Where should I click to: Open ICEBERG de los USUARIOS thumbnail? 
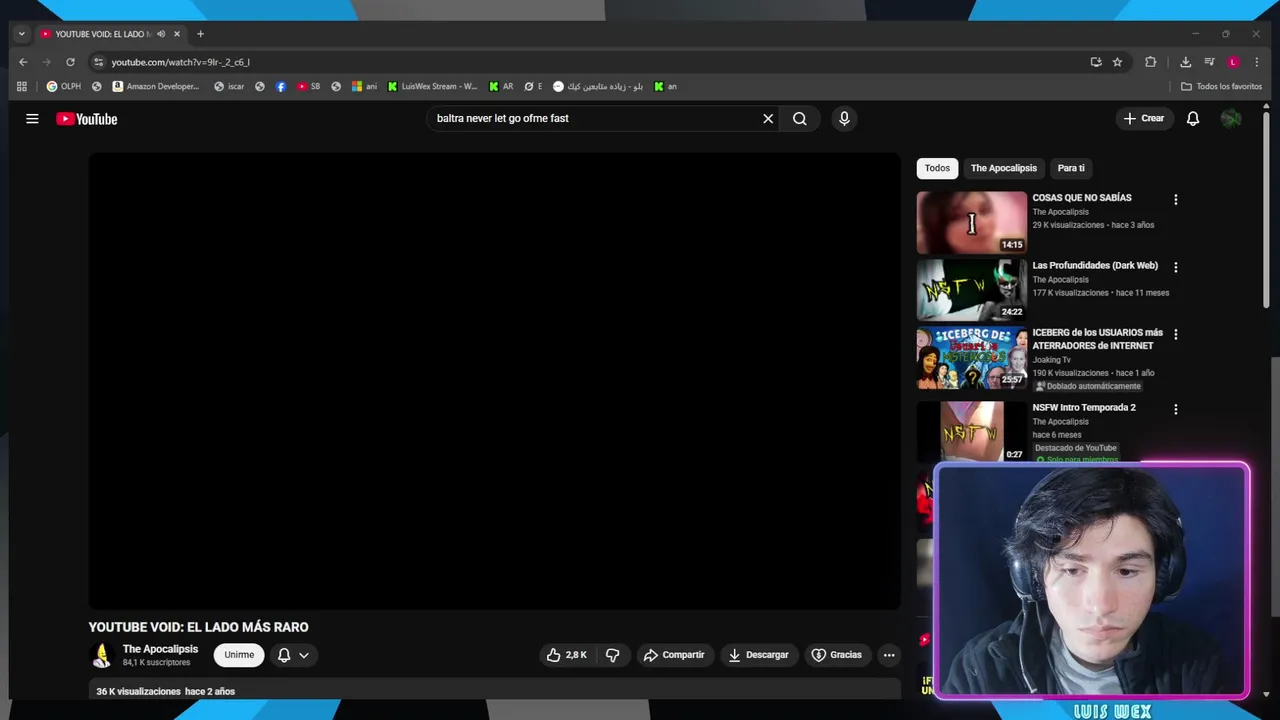[x=971, y=358]
